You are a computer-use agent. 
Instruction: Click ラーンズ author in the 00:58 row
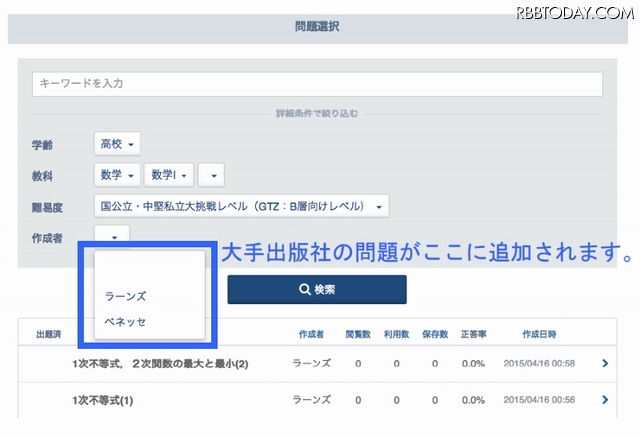pos(311,363)
